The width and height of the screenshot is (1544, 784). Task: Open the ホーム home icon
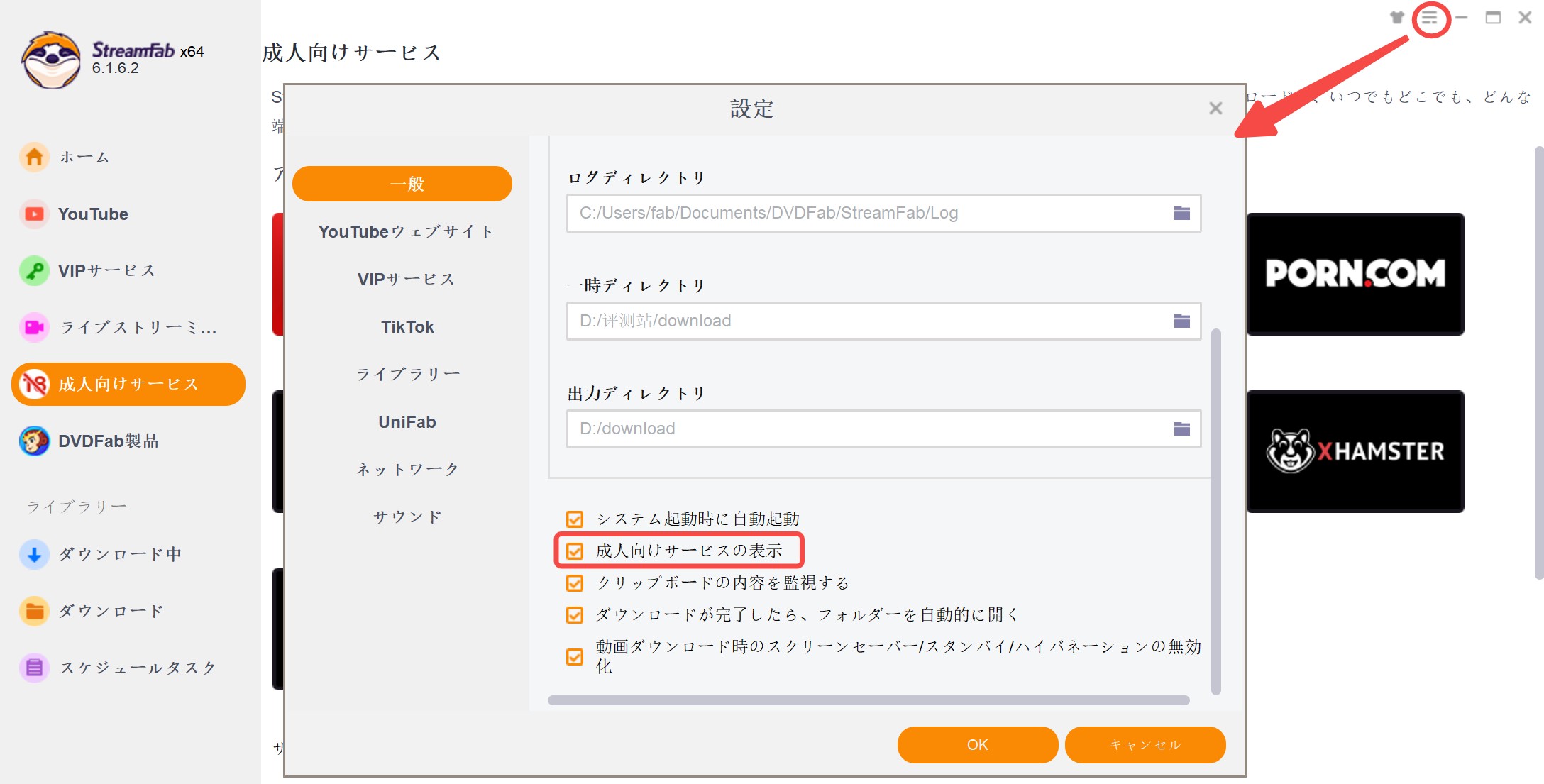(x=34, y=157)
